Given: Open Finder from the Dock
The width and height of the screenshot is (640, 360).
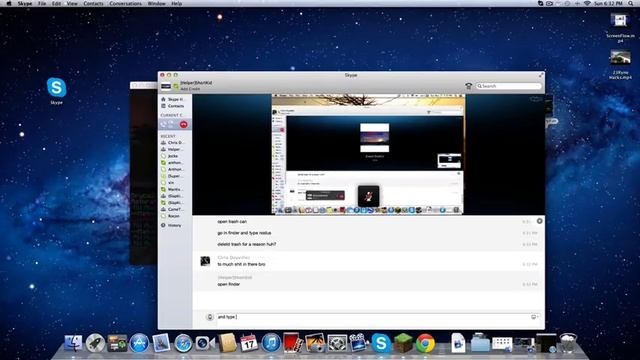Looking at the screenshot, I should pos(73,343).
